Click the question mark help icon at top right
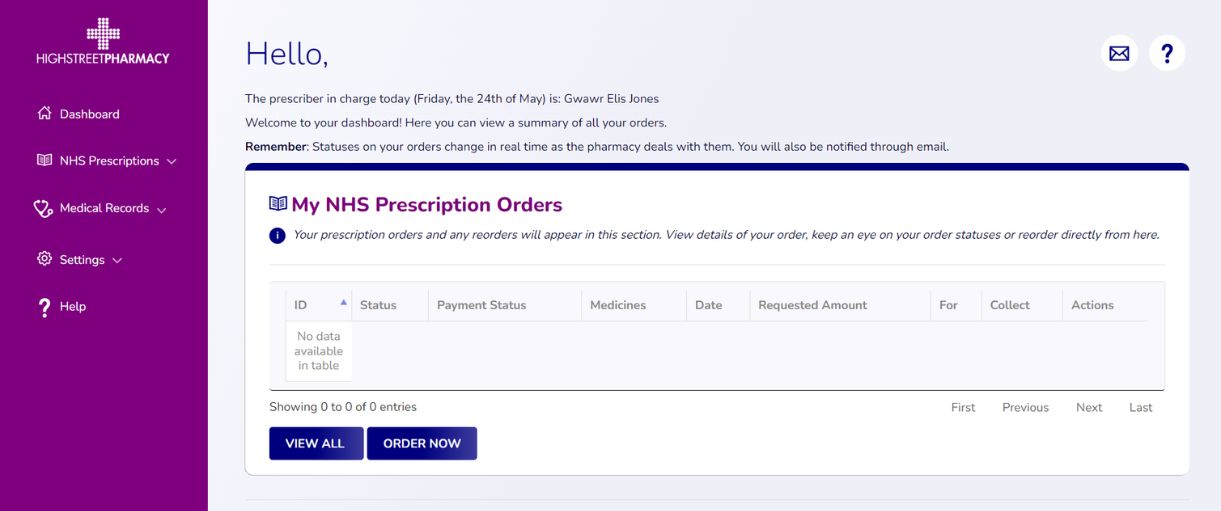The image size is (1221, 511). 1167,53
